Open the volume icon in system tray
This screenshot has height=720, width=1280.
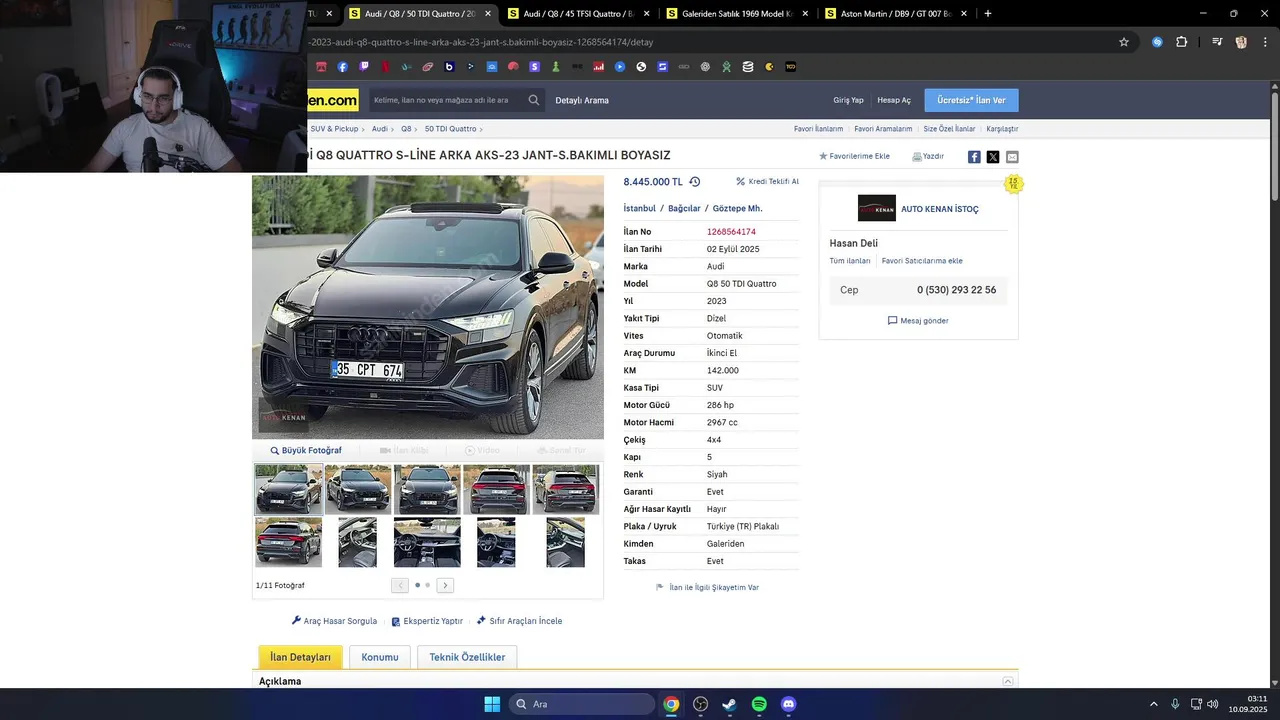pos(1213,704)
